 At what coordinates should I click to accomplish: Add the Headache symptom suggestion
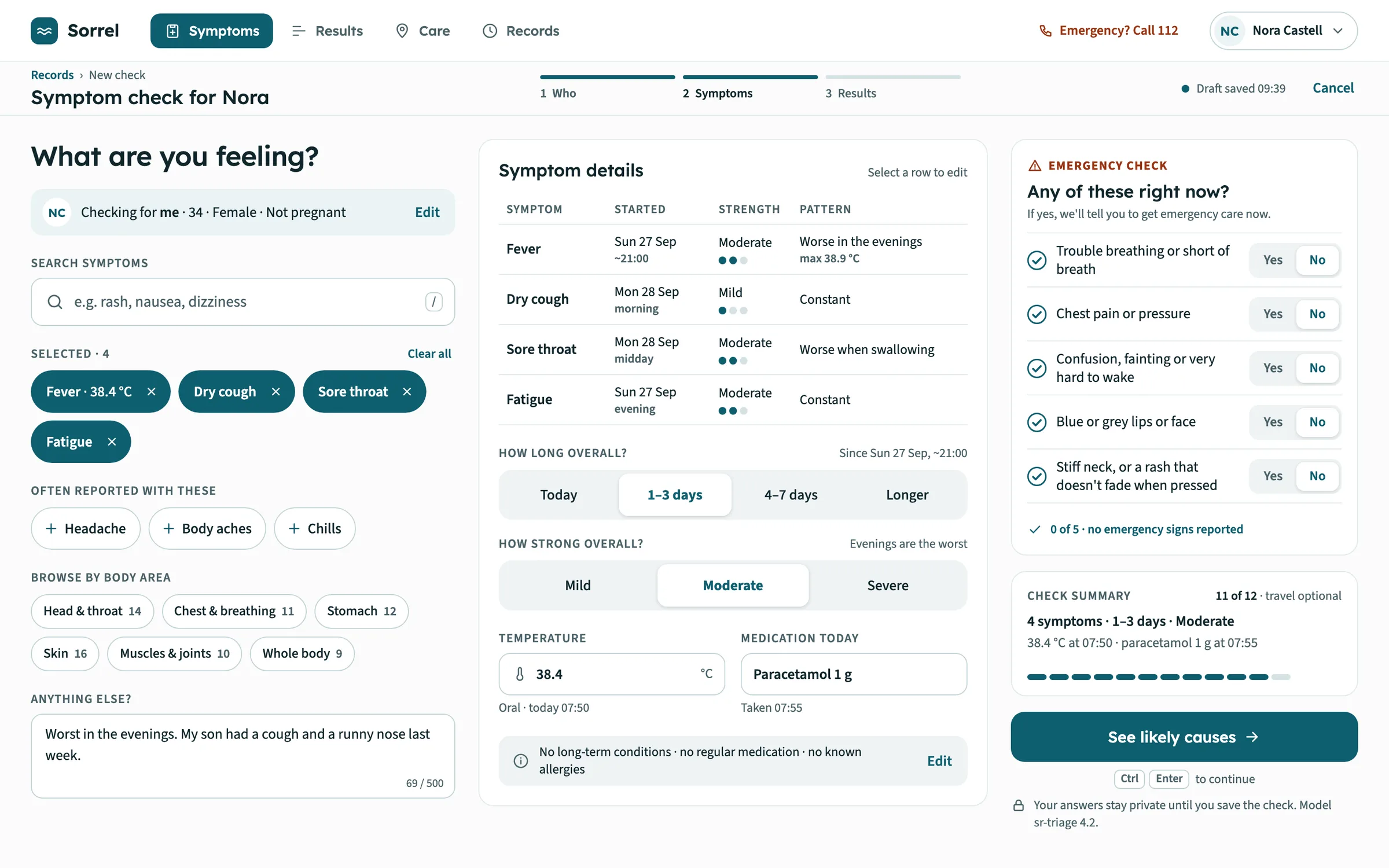pyautogui.click(x=86, y=528)
